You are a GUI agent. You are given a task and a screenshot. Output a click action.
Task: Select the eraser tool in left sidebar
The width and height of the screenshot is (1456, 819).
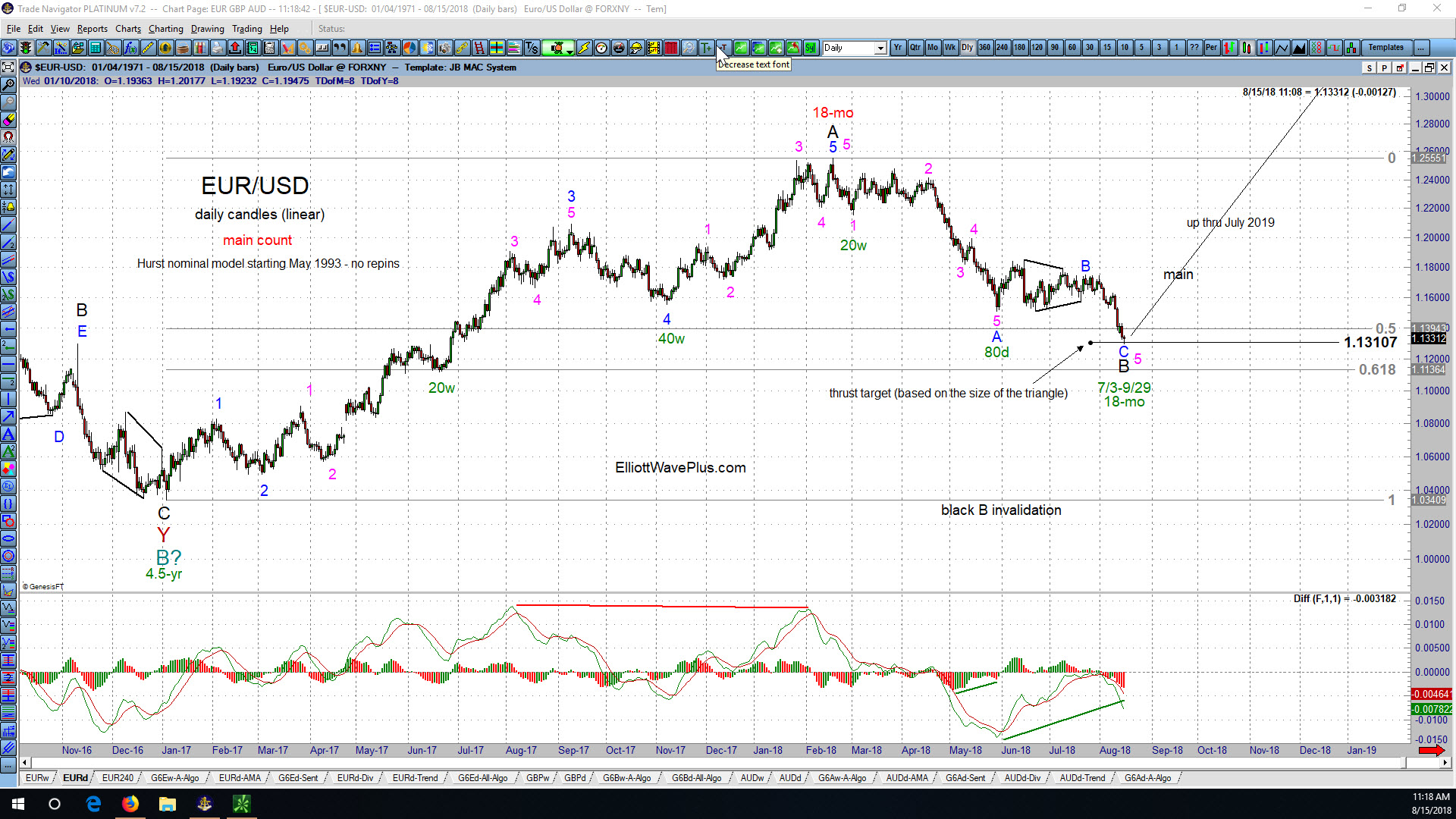[x=8, y=120]
